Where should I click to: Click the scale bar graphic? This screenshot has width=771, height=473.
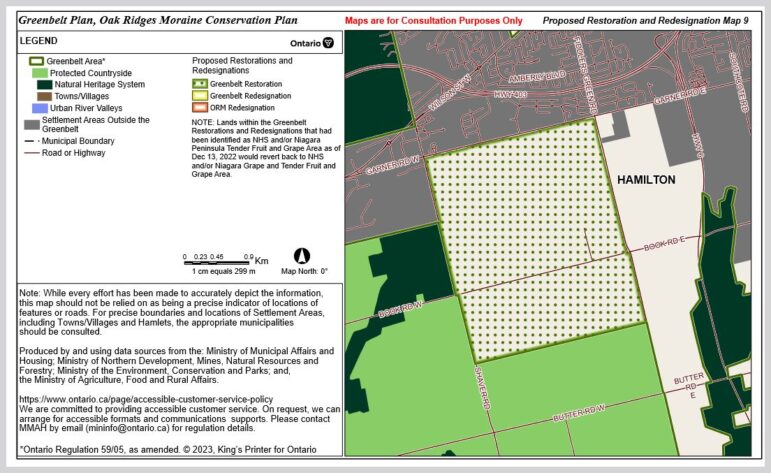coord(218,263)
